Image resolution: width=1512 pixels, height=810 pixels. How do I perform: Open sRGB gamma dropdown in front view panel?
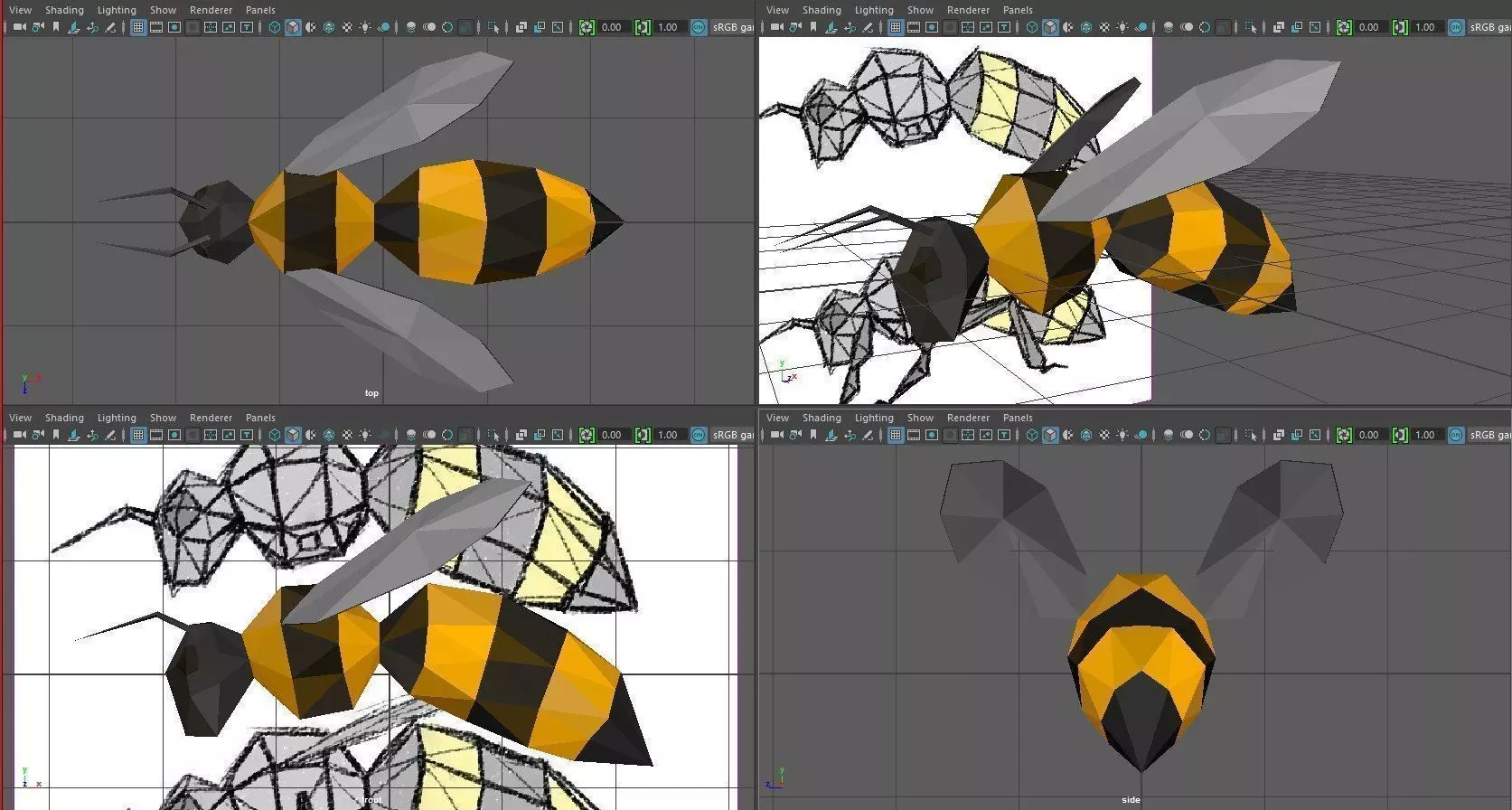733,435
